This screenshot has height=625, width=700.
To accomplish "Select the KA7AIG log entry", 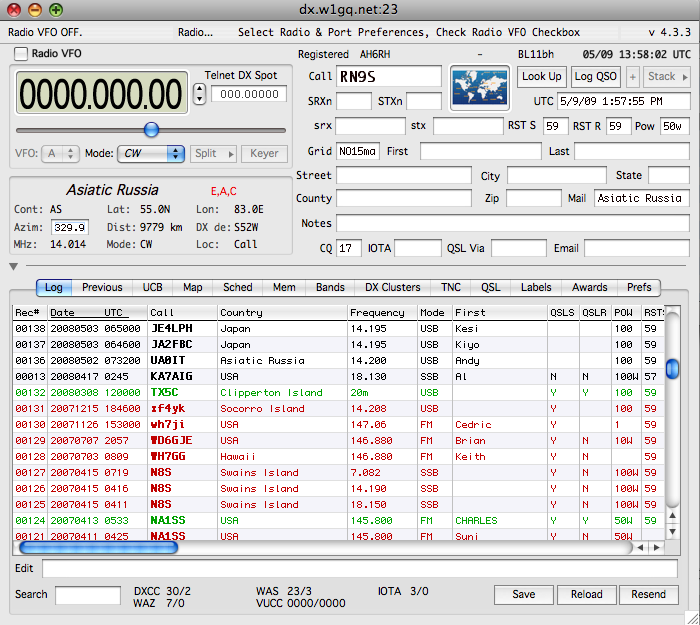I will tap(338, 377).
